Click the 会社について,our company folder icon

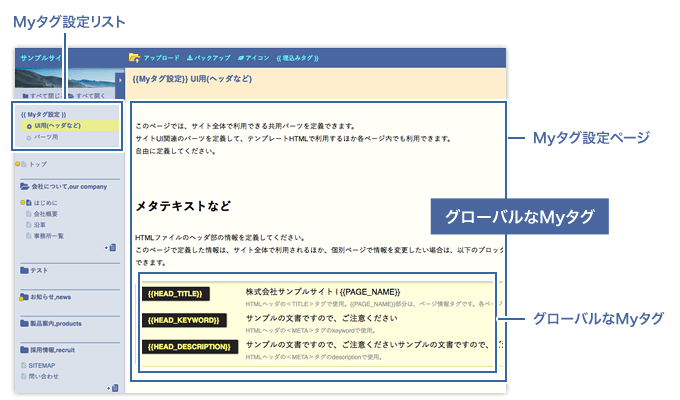tap(24, 187)
